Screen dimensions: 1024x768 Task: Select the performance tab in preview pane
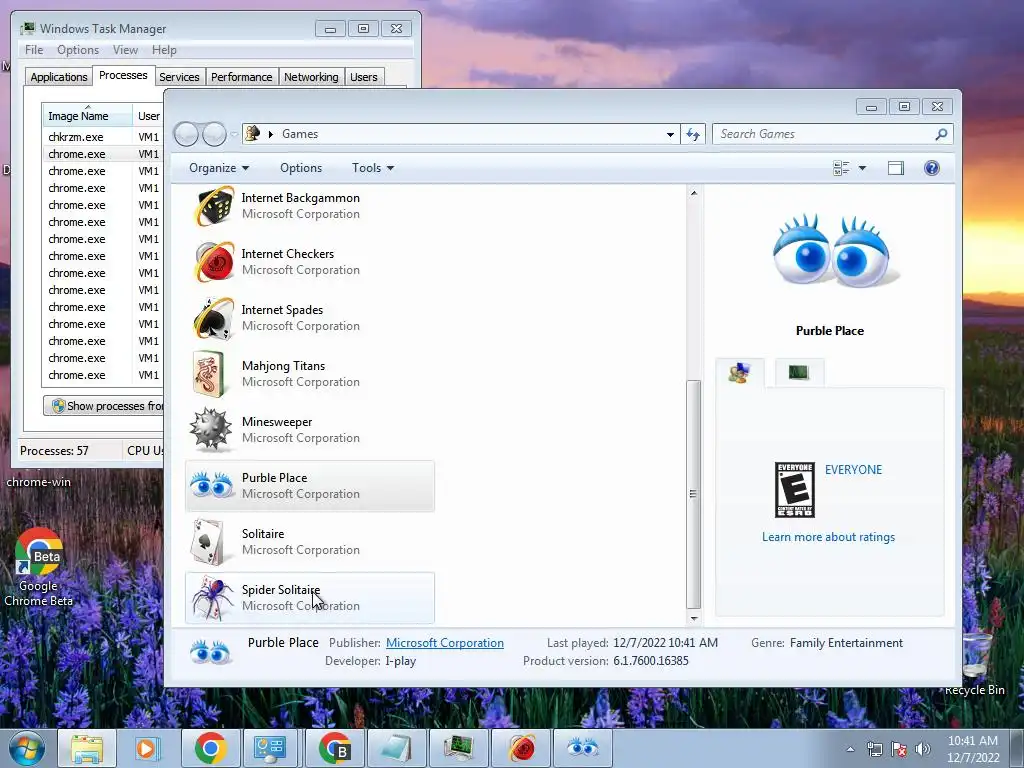pyautogui.click(x=799, y=372)
